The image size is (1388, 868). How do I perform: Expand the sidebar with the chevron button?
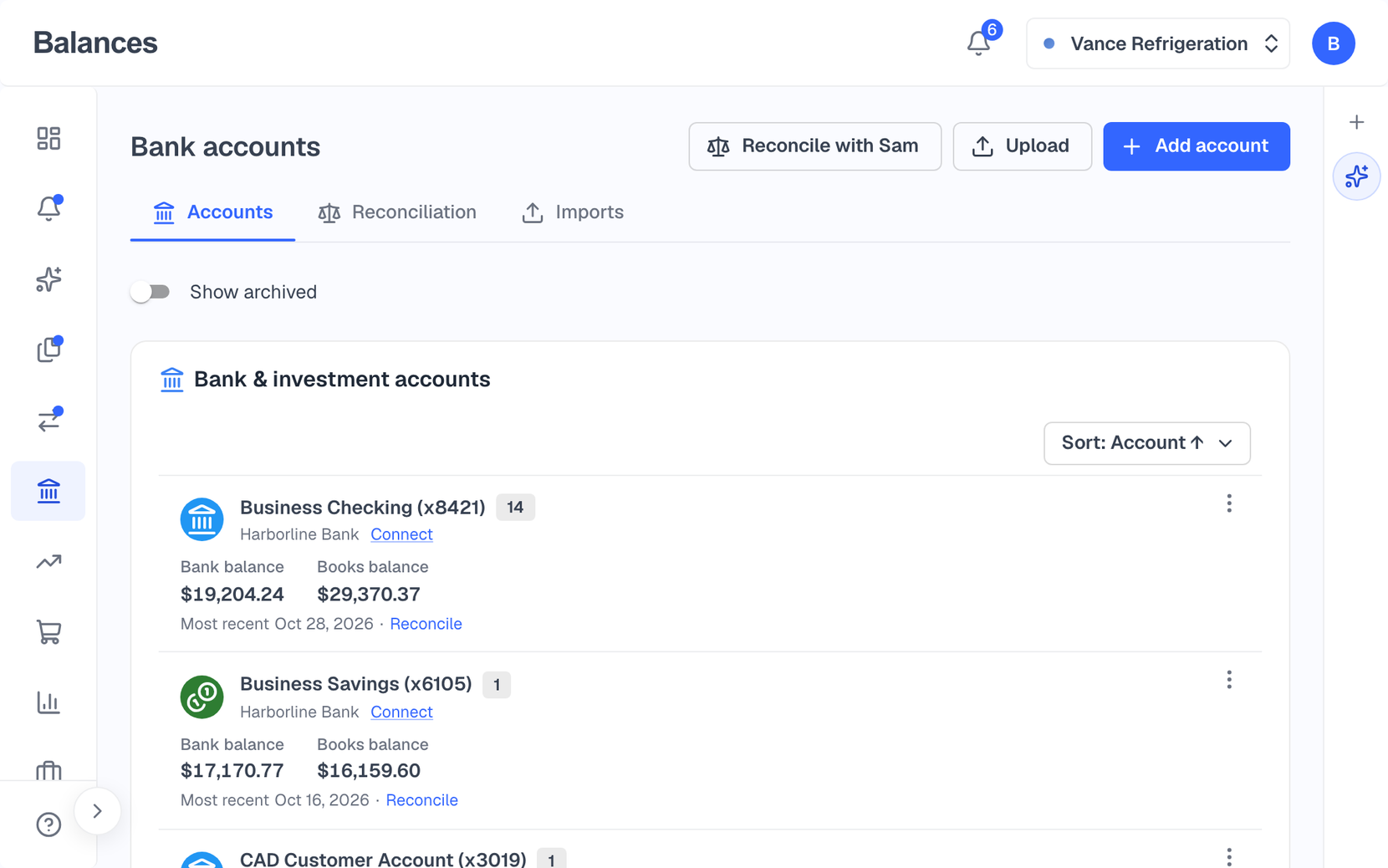click(x=98, y=811)
